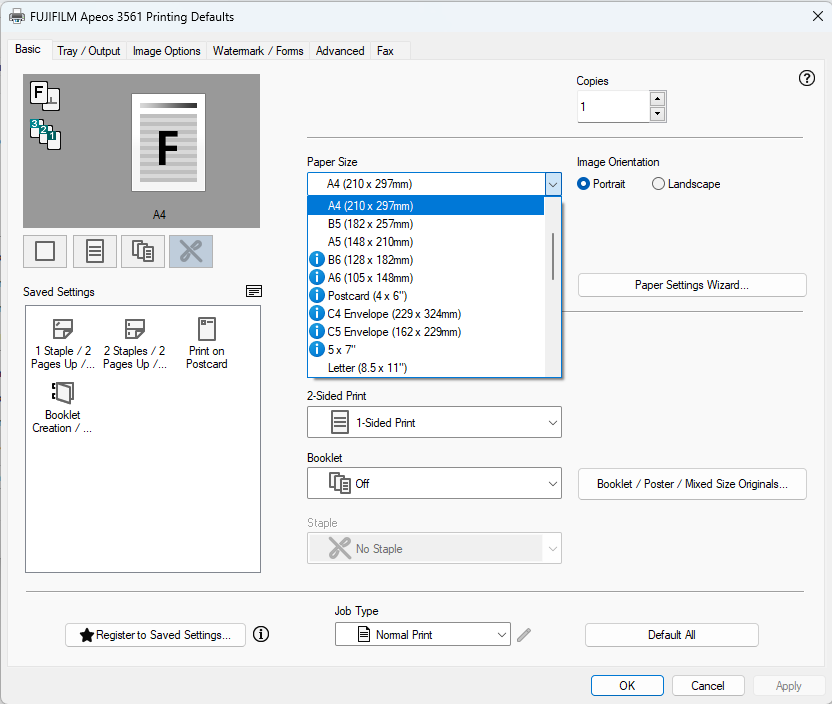The image size is (832, 704).
Task: Click the 2-sided print icon under preview
Action: click(95, 251)
